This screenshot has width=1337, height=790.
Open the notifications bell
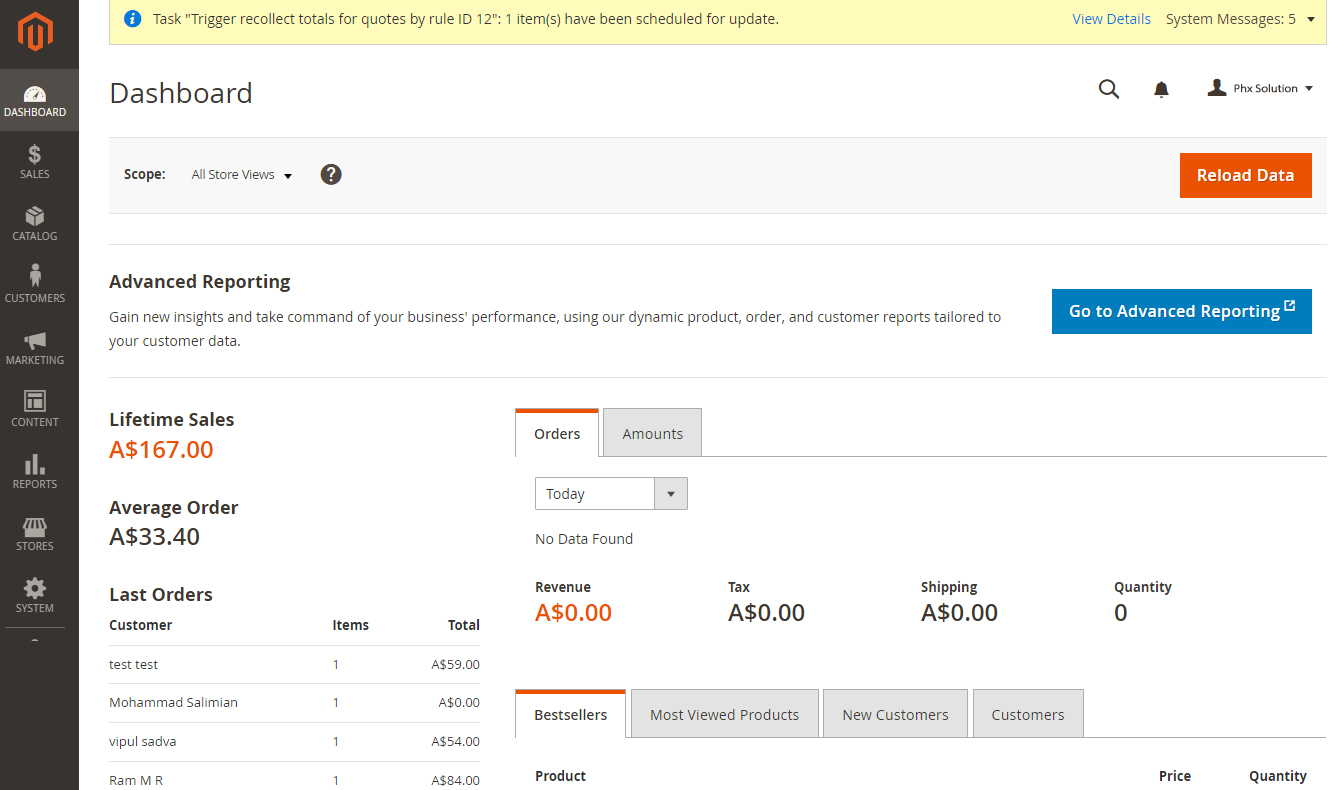point(1161,90)
